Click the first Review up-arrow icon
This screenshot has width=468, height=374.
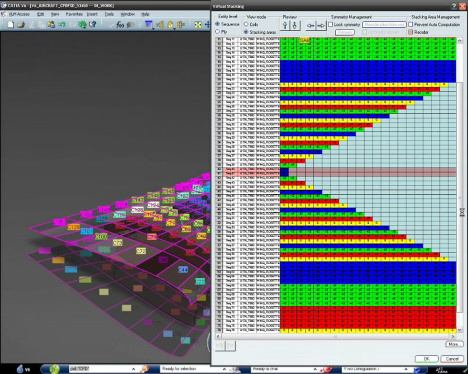coord(285,25)
